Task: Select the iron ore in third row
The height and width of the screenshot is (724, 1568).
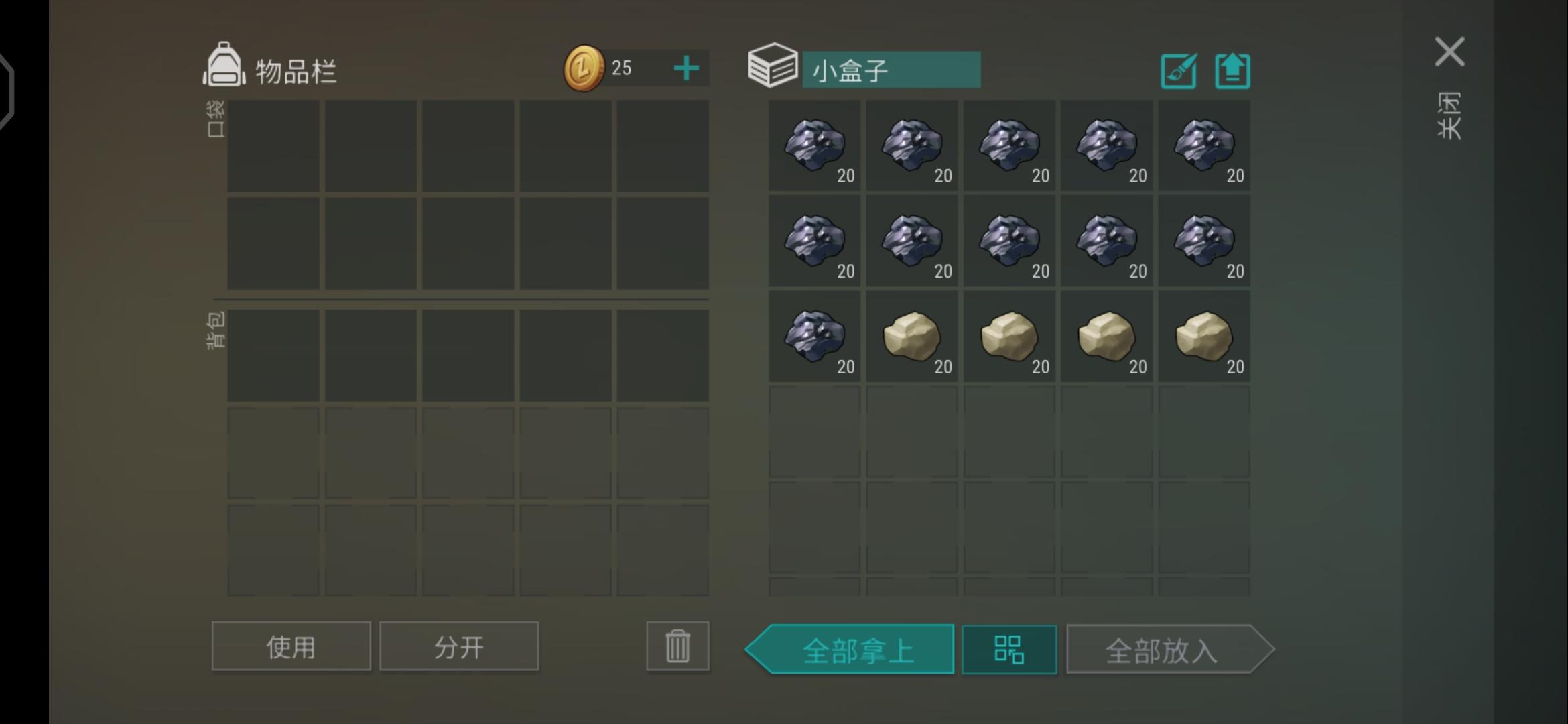Action: [x=814, y=337]
